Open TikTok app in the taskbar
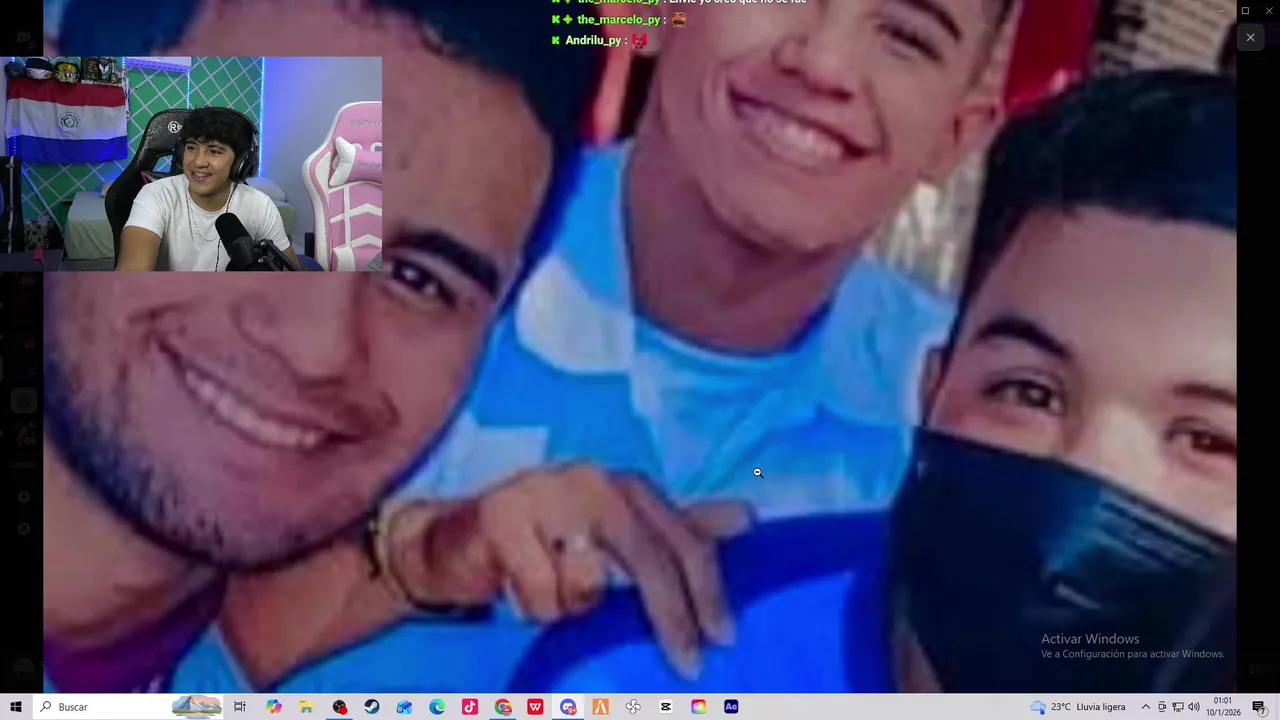Screen dimensions: 1280x720 click(470, 707)
